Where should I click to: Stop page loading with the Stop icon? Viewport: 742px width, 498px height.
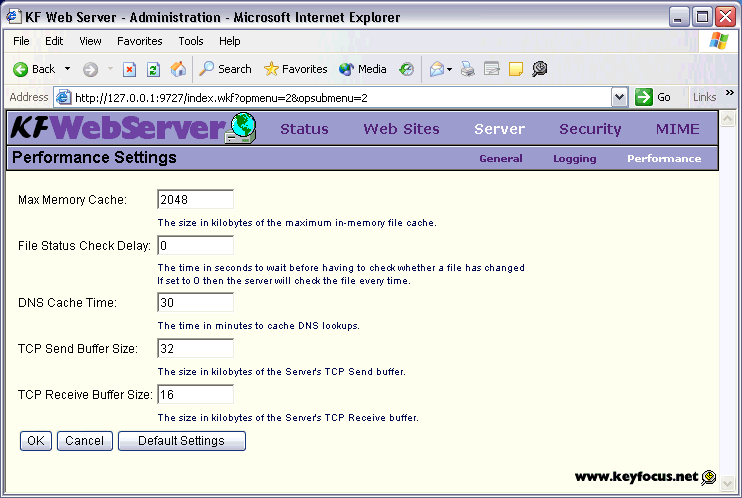click(x=129, y=70)
